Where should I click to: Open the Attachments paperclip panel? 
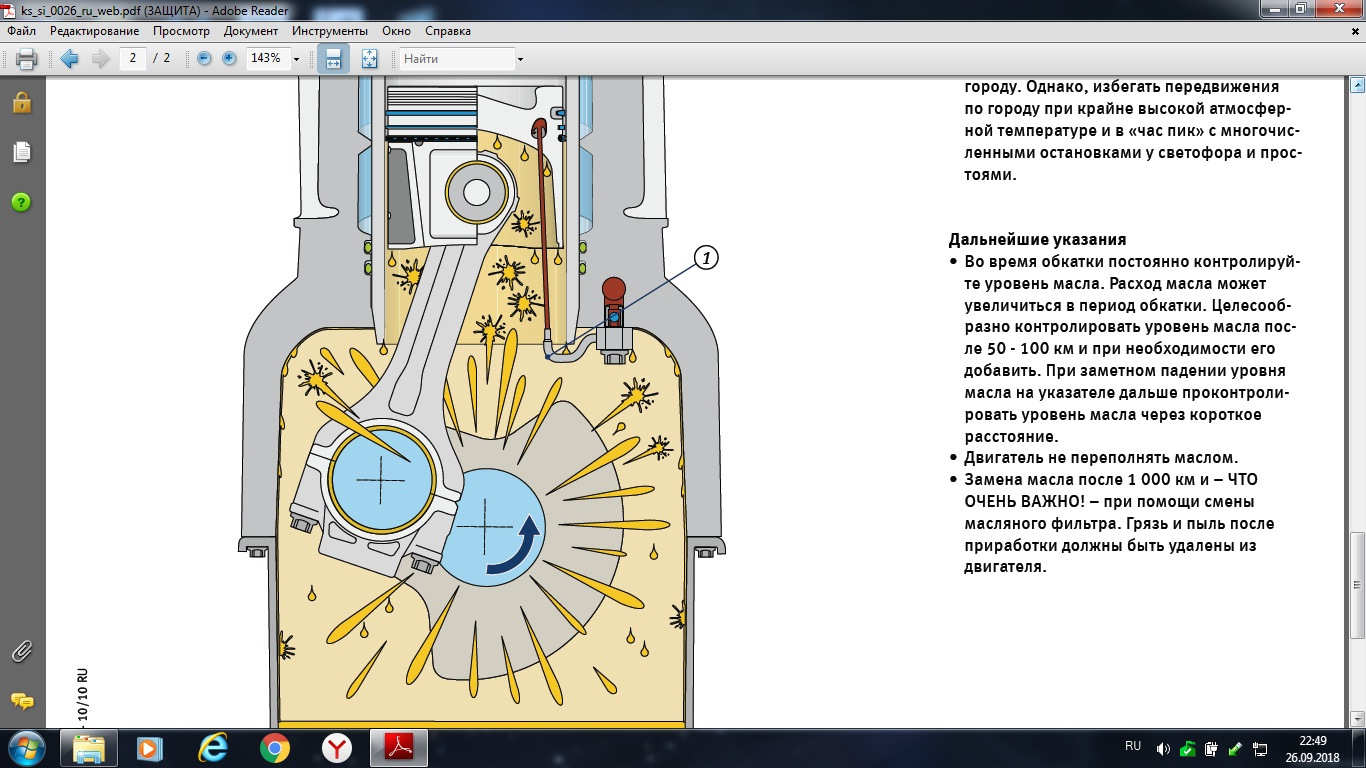[x=21, y=652]
